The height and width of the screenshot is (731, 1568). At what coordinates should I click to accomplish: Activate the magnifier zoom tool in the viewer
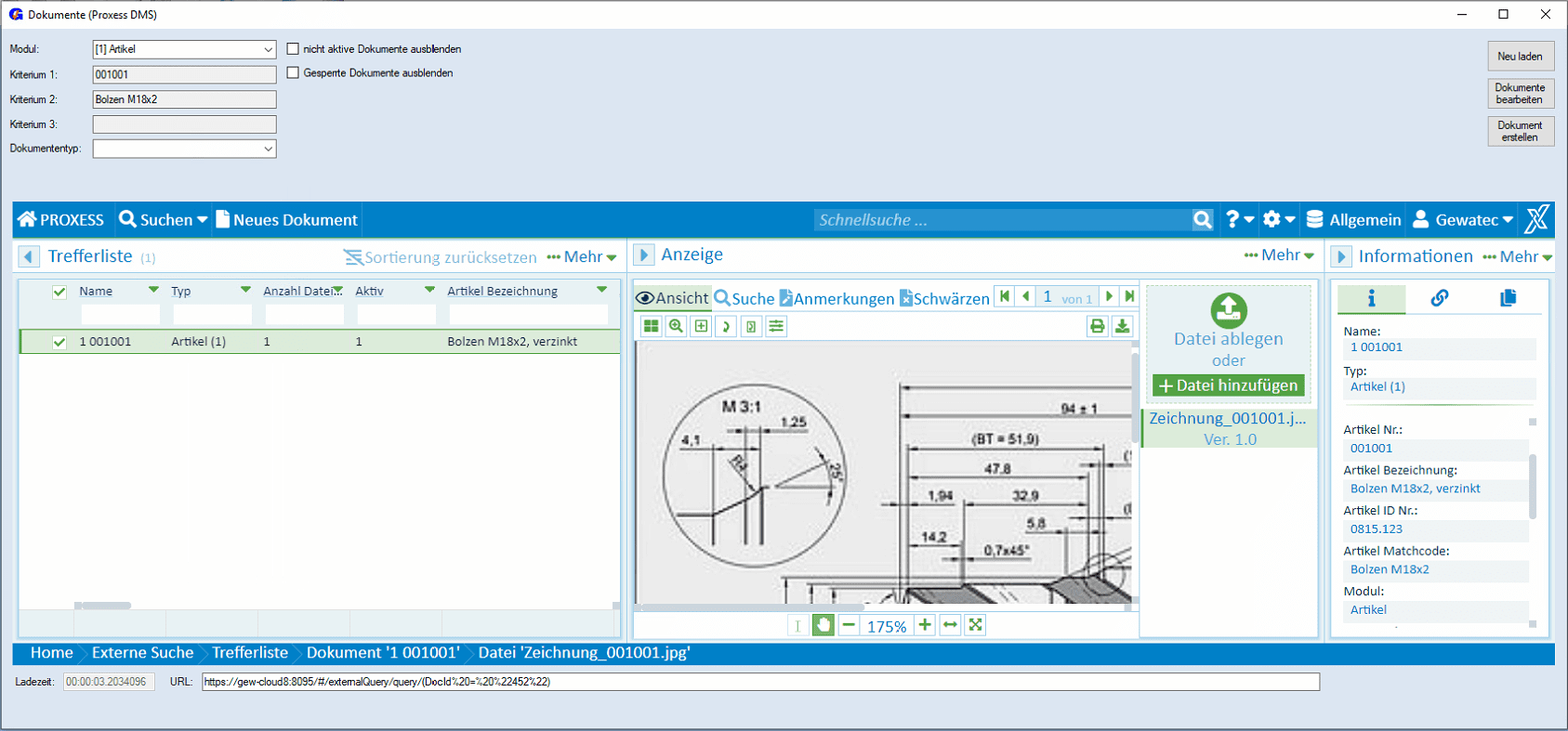pos(677,326)
